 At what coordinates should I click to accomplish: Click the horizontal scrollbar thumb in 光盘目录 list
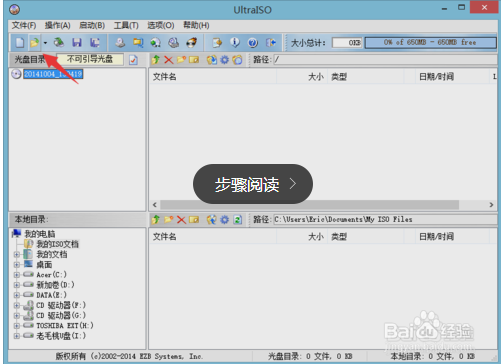310,205
